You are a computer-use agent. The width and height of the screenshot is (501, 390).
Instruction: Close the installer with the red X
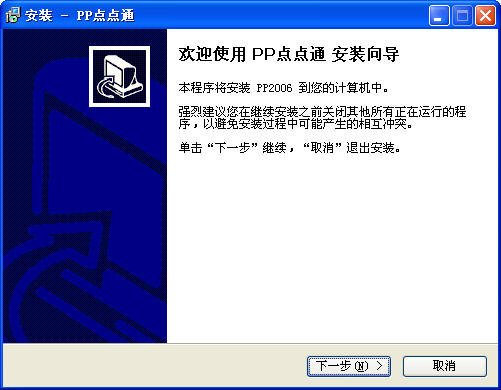[x=485, y=15]
